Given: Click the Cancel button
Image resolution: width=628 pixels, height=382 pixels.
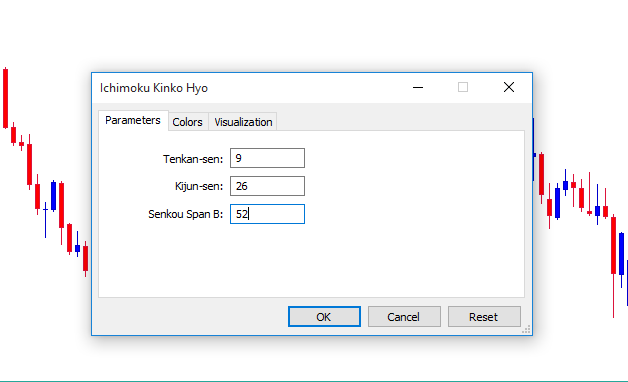Looking at the screenshot, I should click(404, 317).
